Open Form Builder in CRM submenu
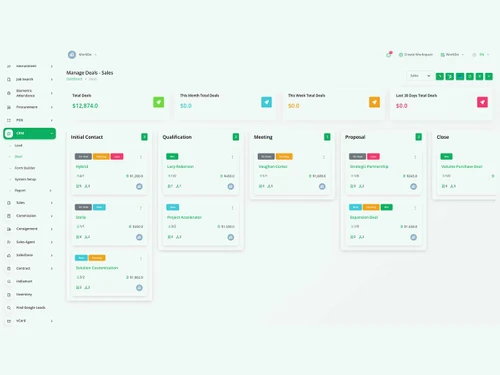Image resolution: width=500 pixels, height=375 pixels. pos(25,168)
